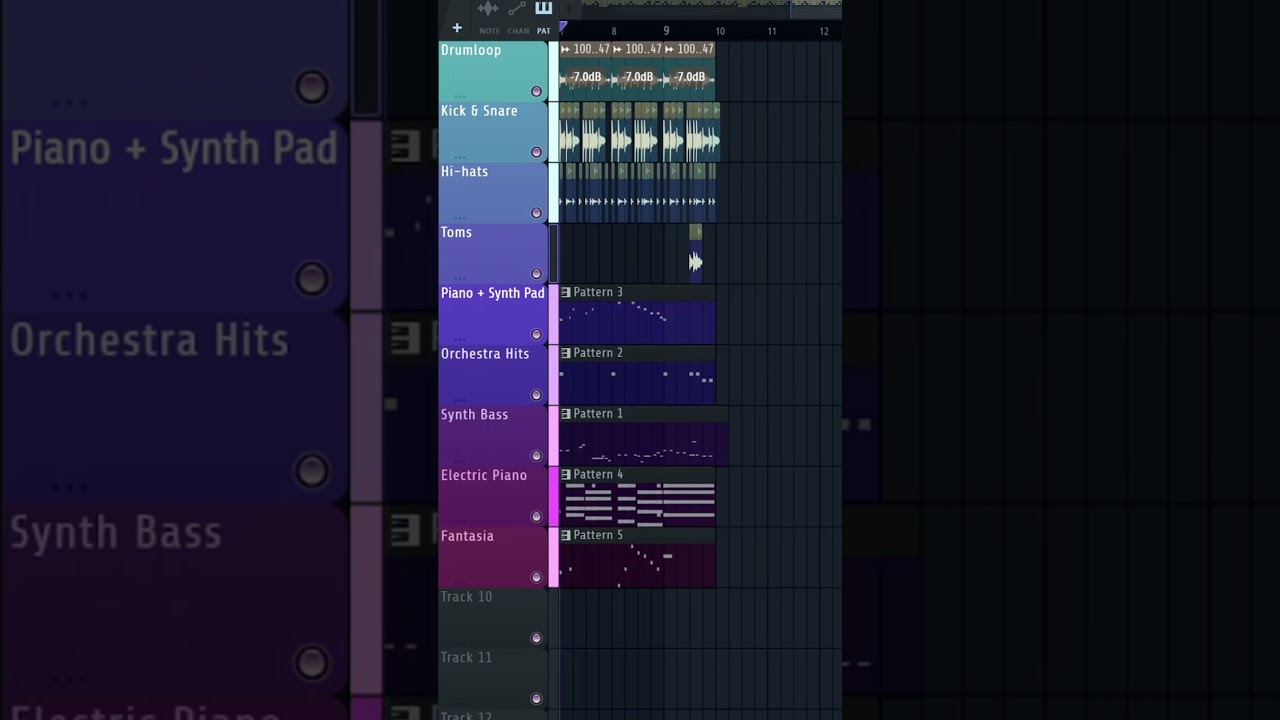Viewport: 1280px width, 720px height.
Task: Select the Piano + Synth Pad track name
Action: [x=493, y=293]
